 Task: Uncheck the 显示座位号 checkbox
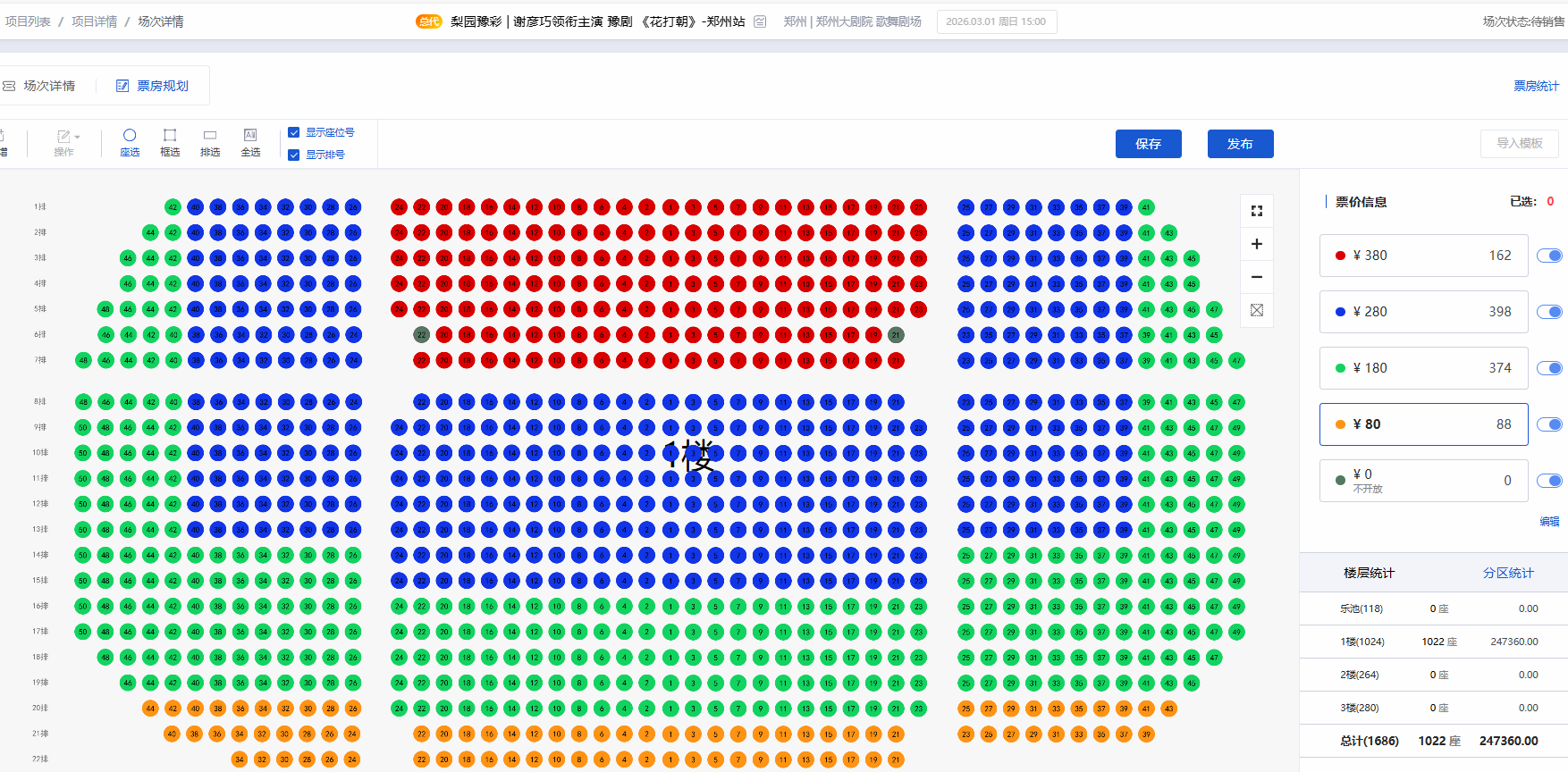[x=293, y=132]
